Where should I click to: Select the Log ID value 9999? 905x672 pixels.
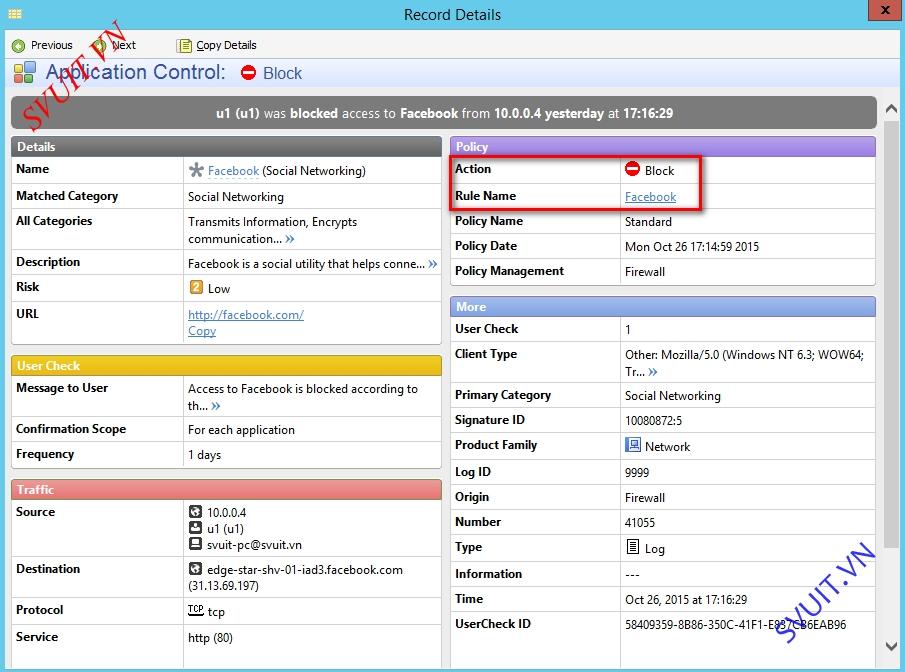click(637, 473)
